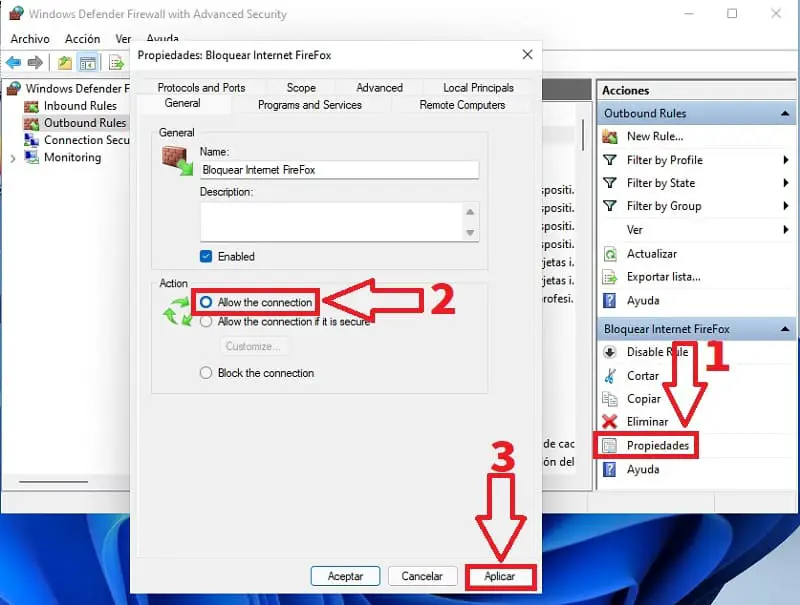Open the Archivo menu
Screen dimensions: 800x605
(30, 39)
